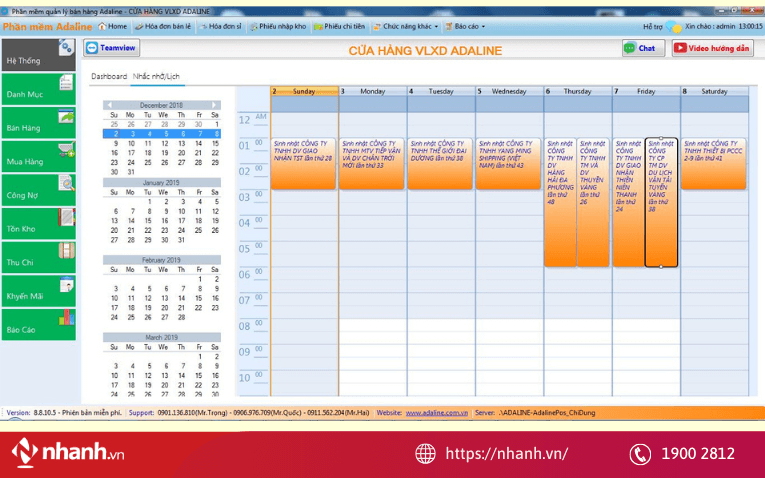Click the chat bubbles icon beside Hỗ trợ

[674, 27]
